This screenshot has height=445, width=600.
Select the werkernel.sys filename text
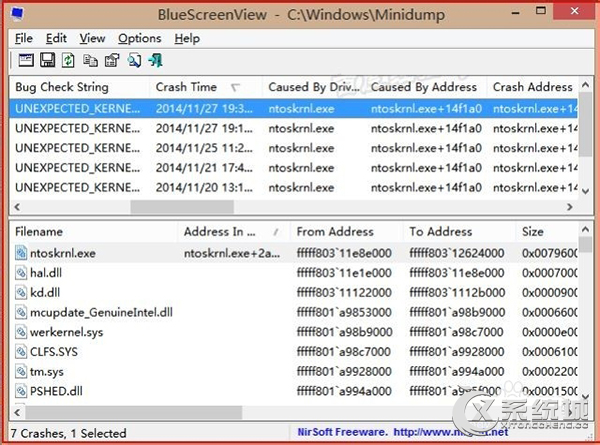[67, 332]
